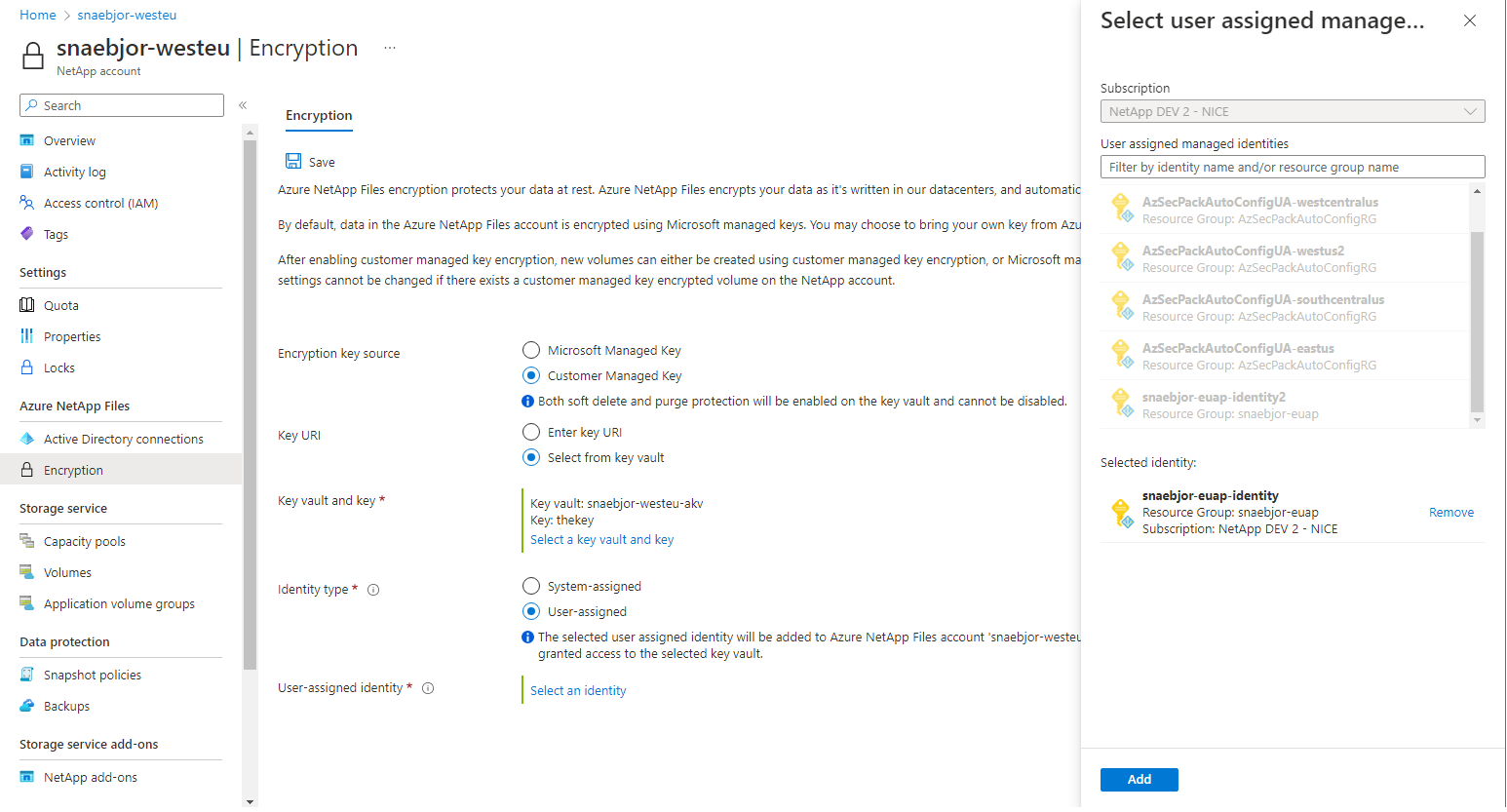
Task: Collapse the sidebar with the chevron
Action: point(243,105)
